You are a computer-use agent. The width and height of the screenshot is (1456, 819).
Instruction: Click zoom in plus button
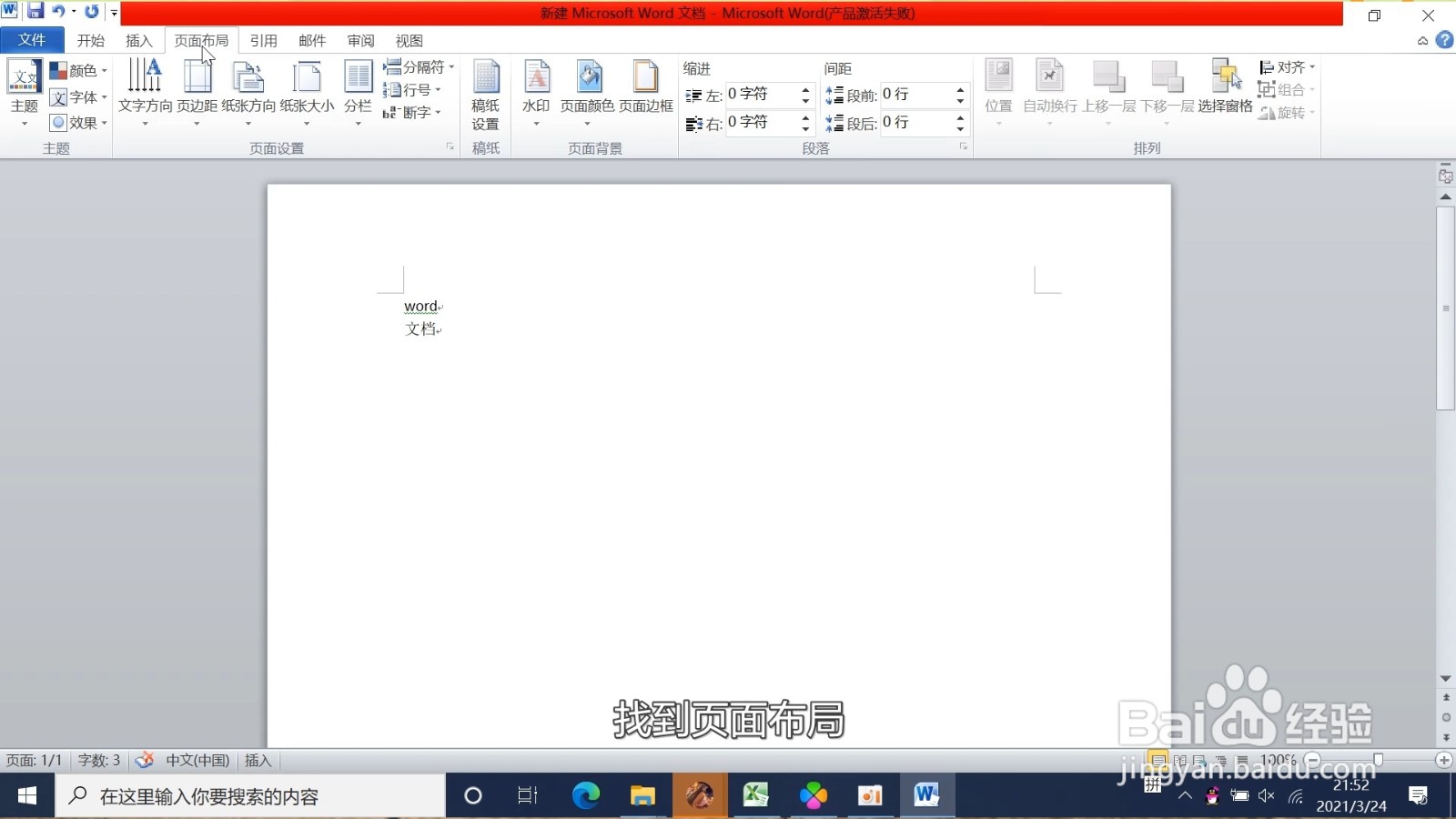coord(1444,760)
